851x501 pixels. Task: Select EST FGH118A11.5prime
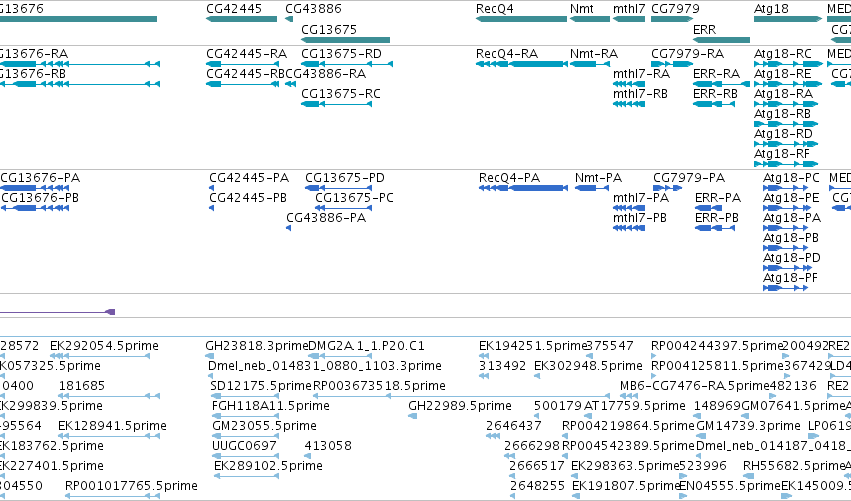tap(245, 416)
